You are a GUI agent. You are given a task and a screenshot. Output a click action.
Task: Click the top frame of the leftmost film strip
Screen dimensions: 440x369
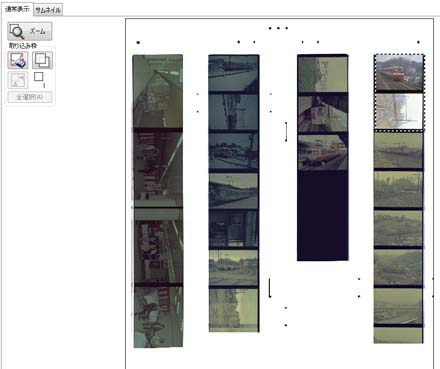158,91
